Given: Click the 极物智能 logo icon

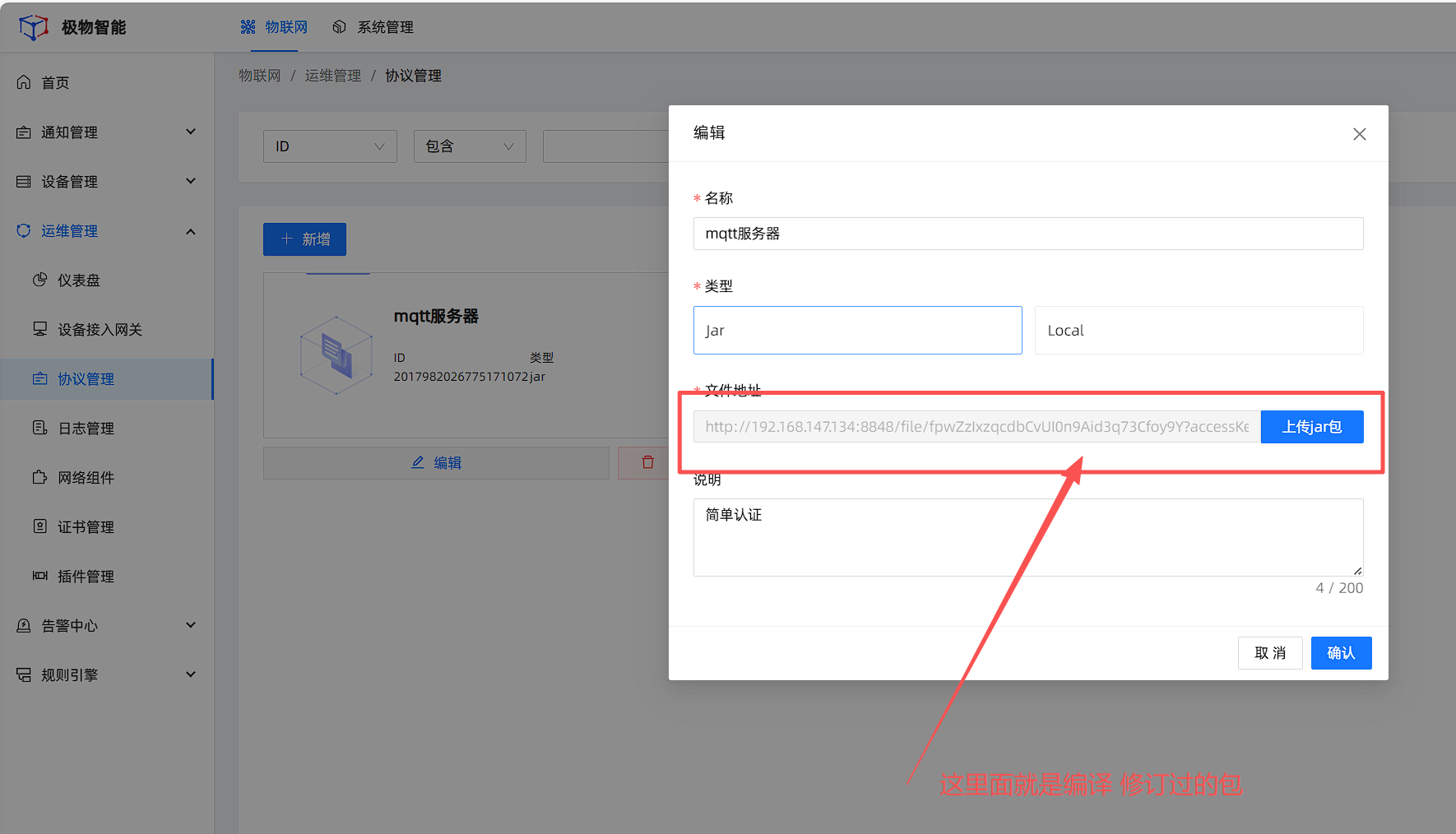Looking at the screenshot, I should tap(33, 26).
